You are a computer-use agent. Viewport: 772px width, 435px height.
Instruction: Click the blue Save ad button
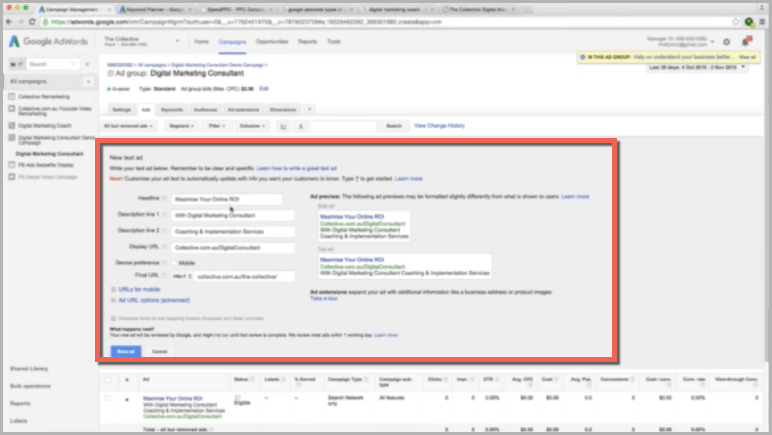126,351
